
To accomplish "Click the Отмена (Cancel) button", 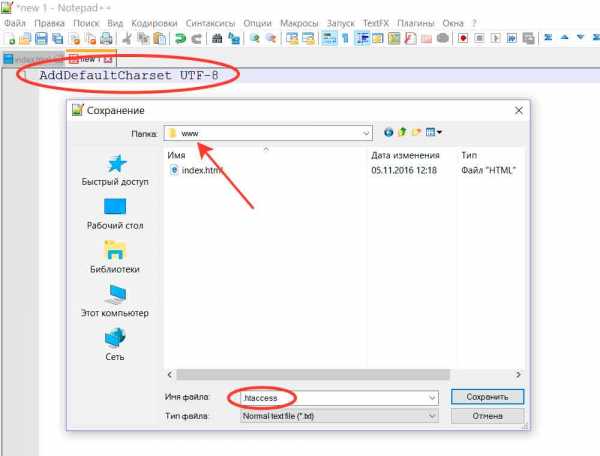I will pyautogui.click(x=487, y=415).
